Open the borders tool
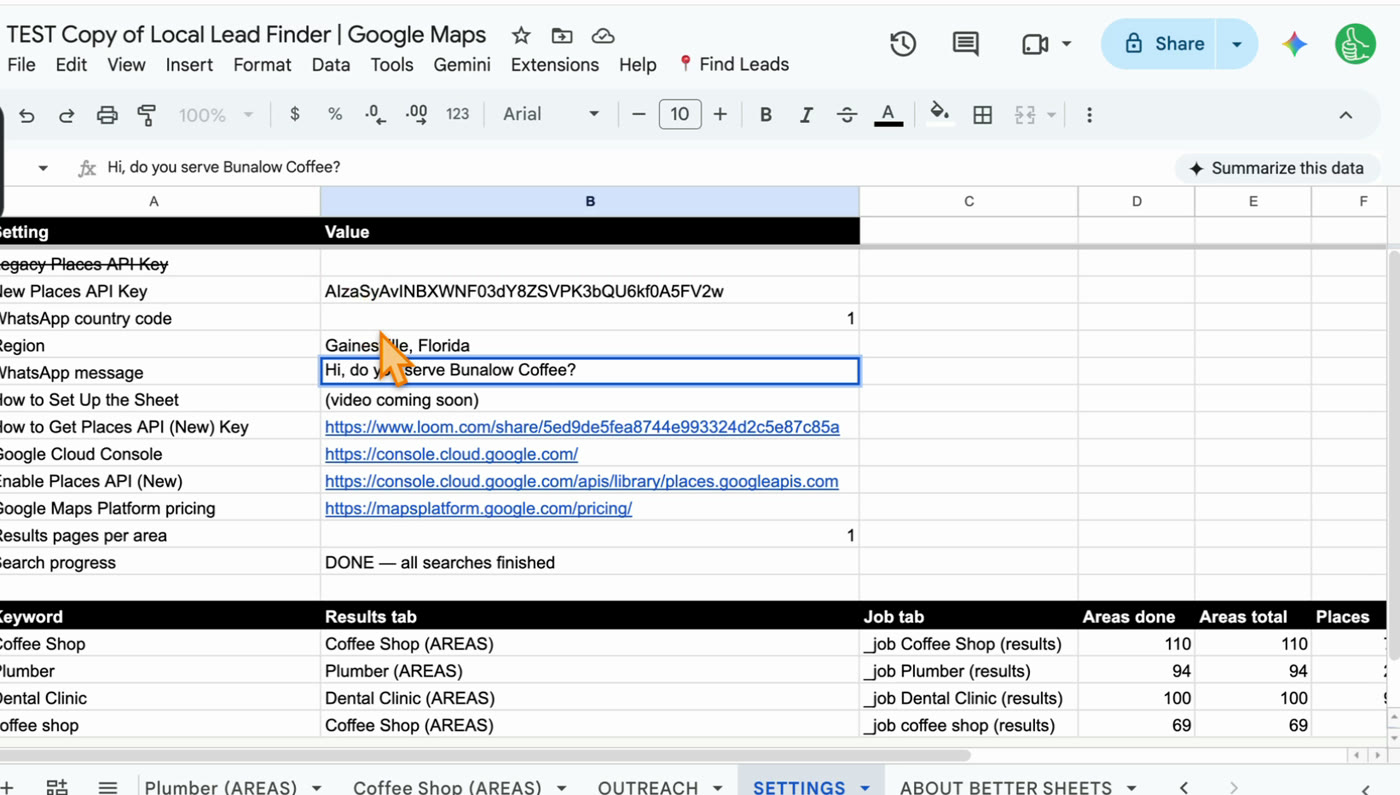The image size is (1400, 795). 983,115
